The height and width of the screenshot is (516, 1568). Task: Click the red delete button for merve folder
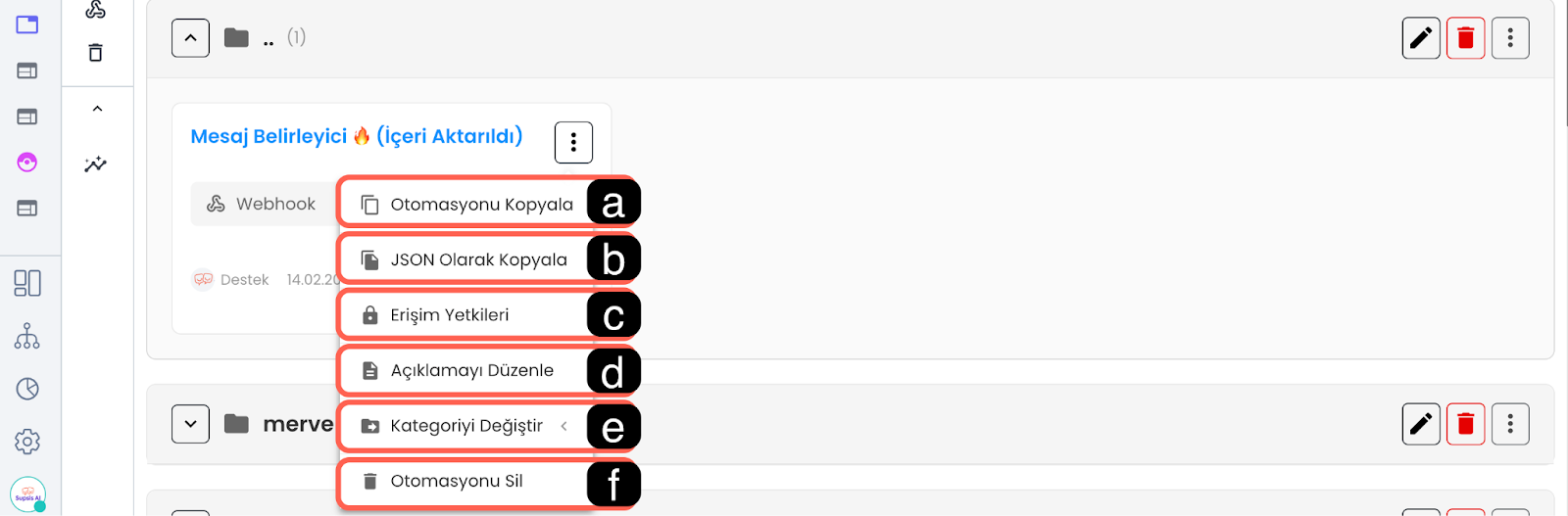click(1465, 424)
